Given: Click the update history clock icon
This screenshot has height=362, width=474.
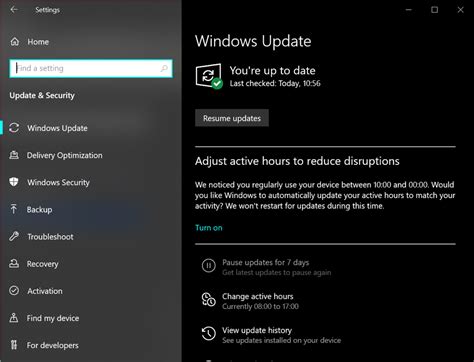Looking at the screenshot, I should click(209, 333).
